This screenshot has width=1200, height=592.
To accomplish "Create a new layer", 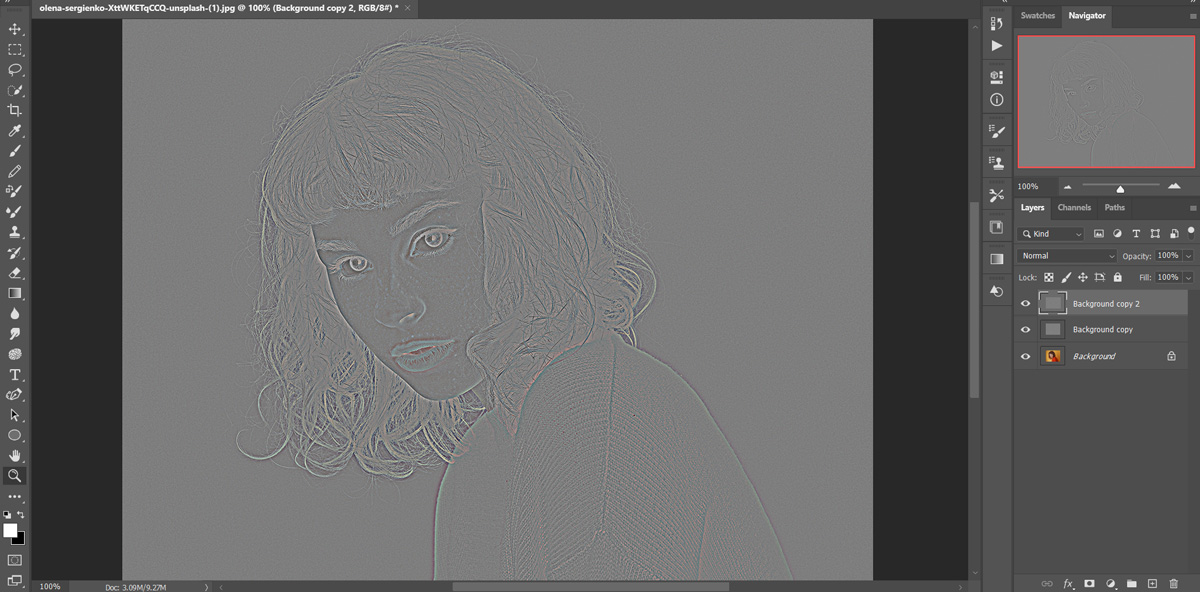I will (1153, 582).
